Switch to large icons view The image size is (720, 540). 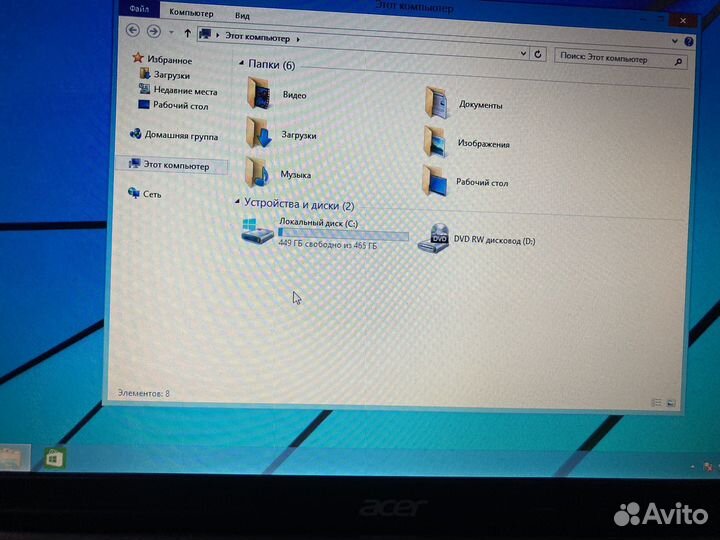click(x=671, y=403)
